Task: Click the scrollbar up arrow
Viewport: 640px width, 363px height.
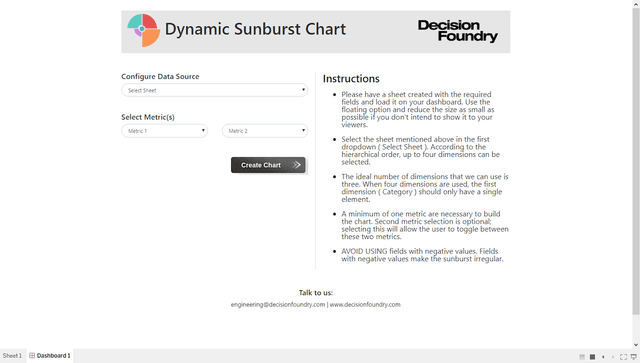Action: click(x=636, y=3)
